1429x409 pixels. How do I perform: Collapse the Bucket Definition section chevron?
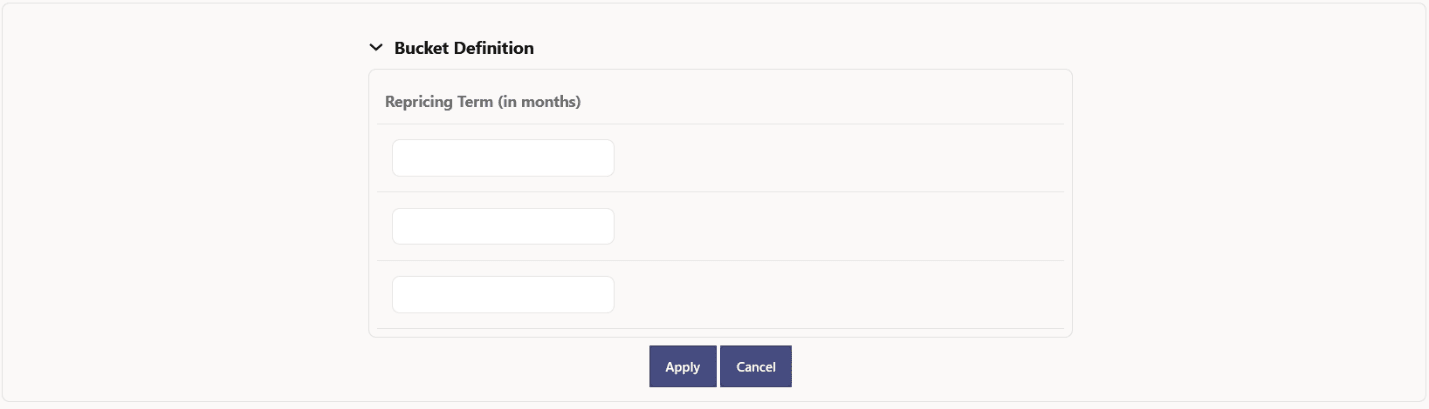point(376,48)
